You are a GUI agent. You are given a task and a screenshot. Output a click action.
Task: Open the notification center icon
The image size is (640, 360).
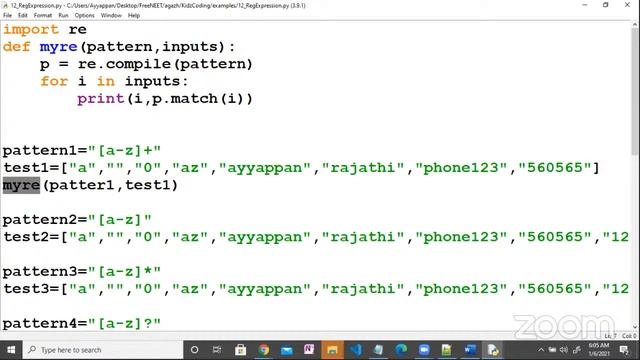pos(624,350)
